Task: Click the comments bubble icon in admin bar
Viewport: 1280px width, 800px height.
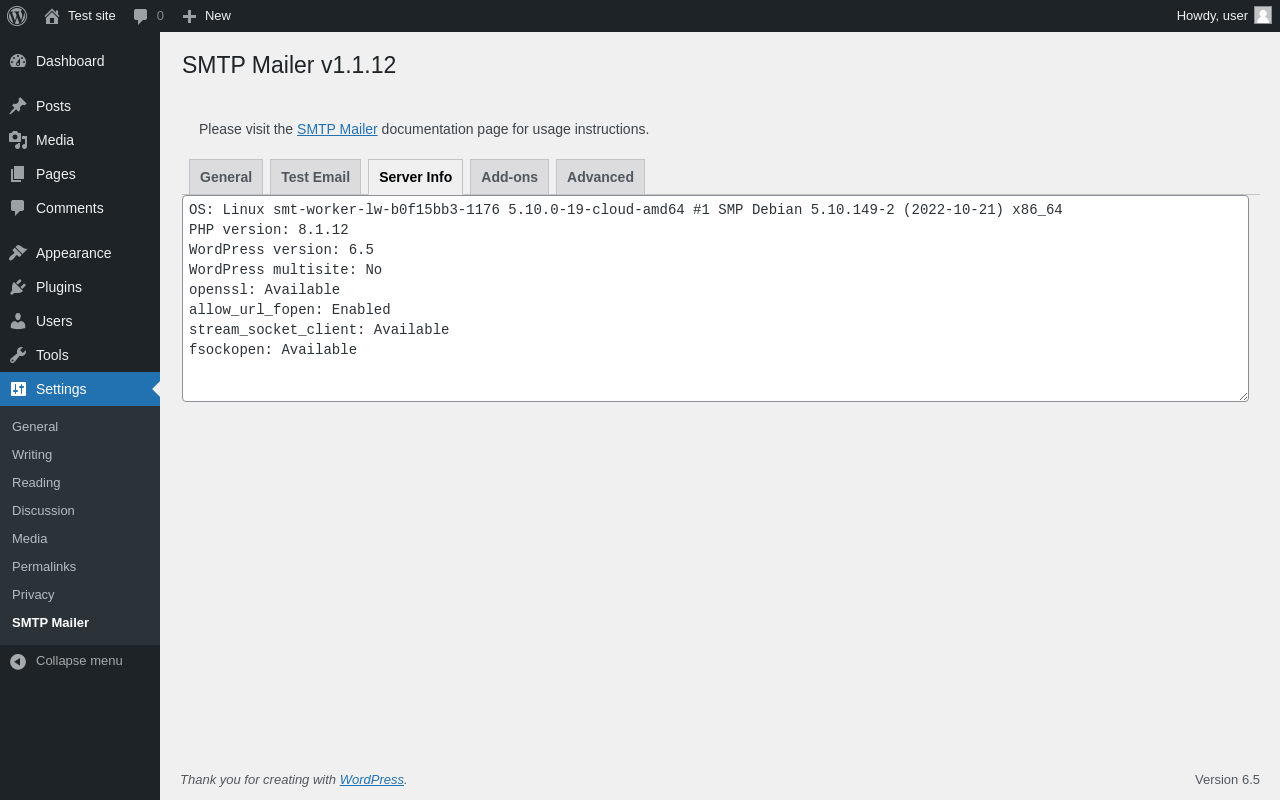Action: tap(141, 16)
